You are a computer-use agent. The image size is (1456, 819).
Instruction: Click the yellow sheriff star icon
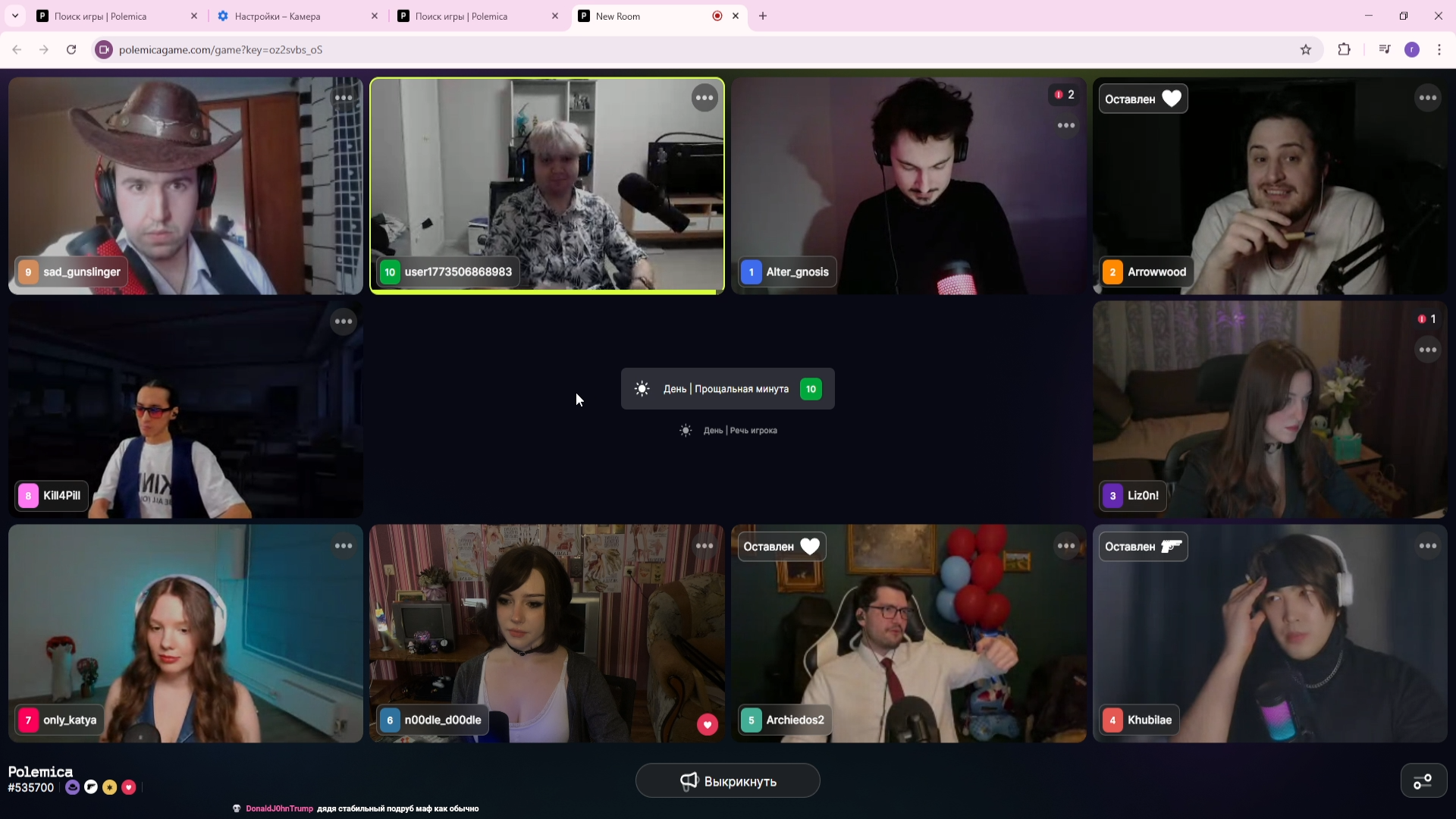click(110, 787)
